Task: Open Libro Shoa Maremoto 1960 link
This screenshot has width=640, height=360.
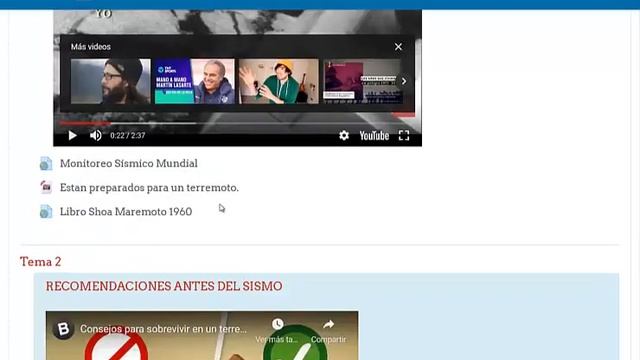Action: (x=126, y=211)
